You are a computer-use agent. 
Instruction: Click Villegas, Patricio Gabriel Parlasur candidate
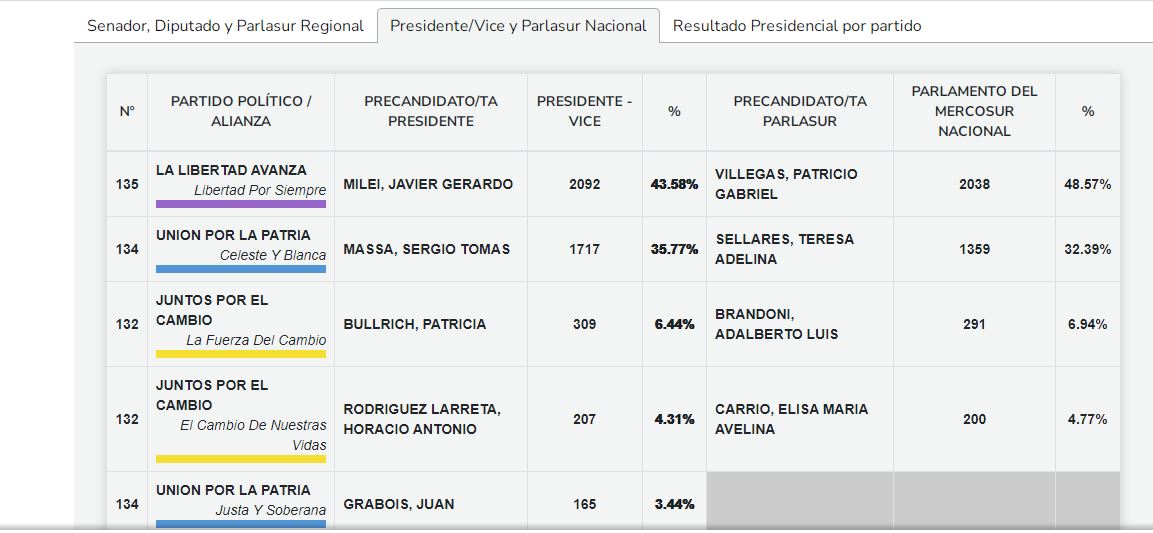(786, 184)
